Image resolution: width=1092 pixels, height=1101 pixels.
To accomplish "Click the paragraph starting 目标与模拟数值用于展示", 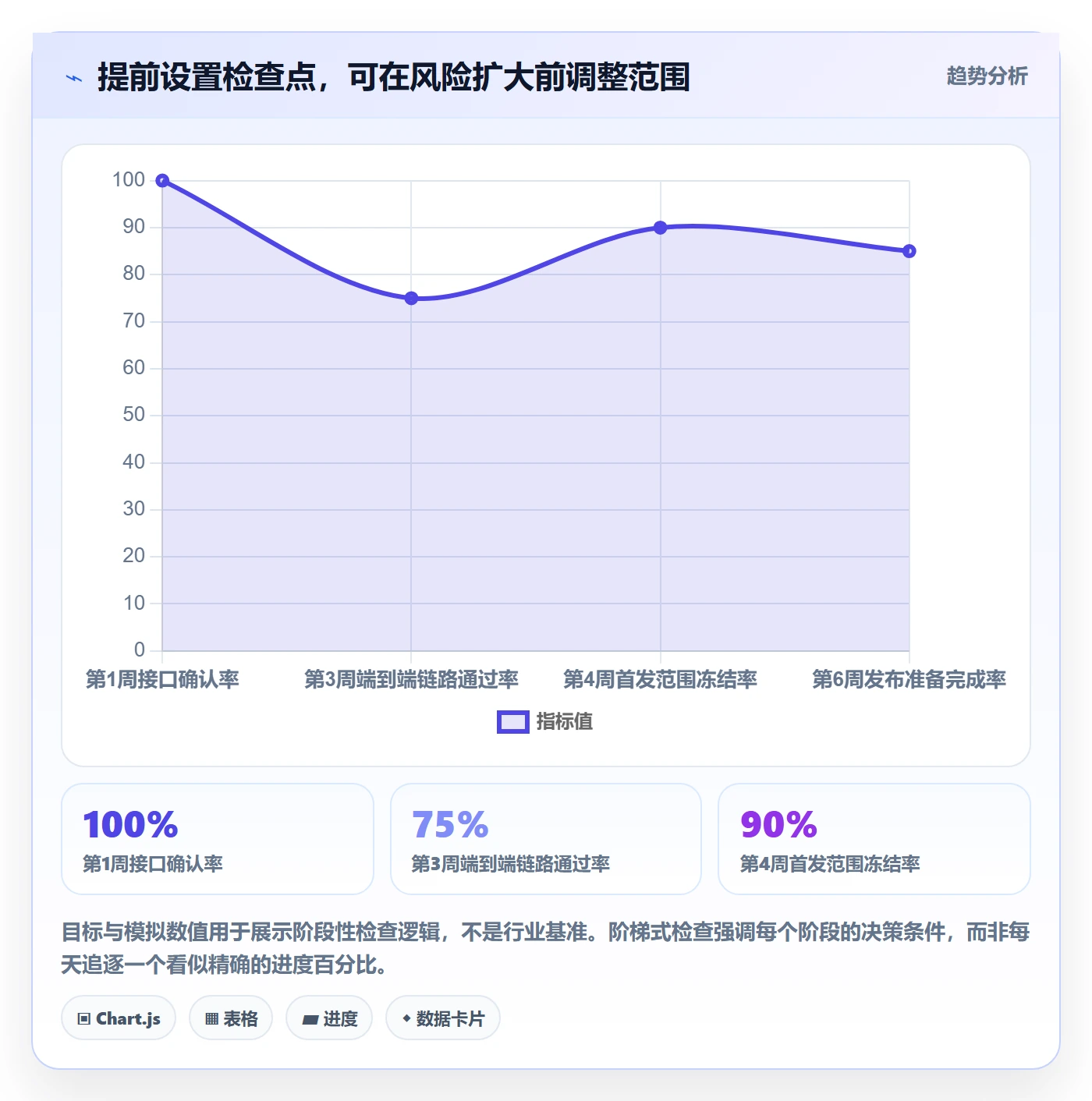I will coord(546,948).
